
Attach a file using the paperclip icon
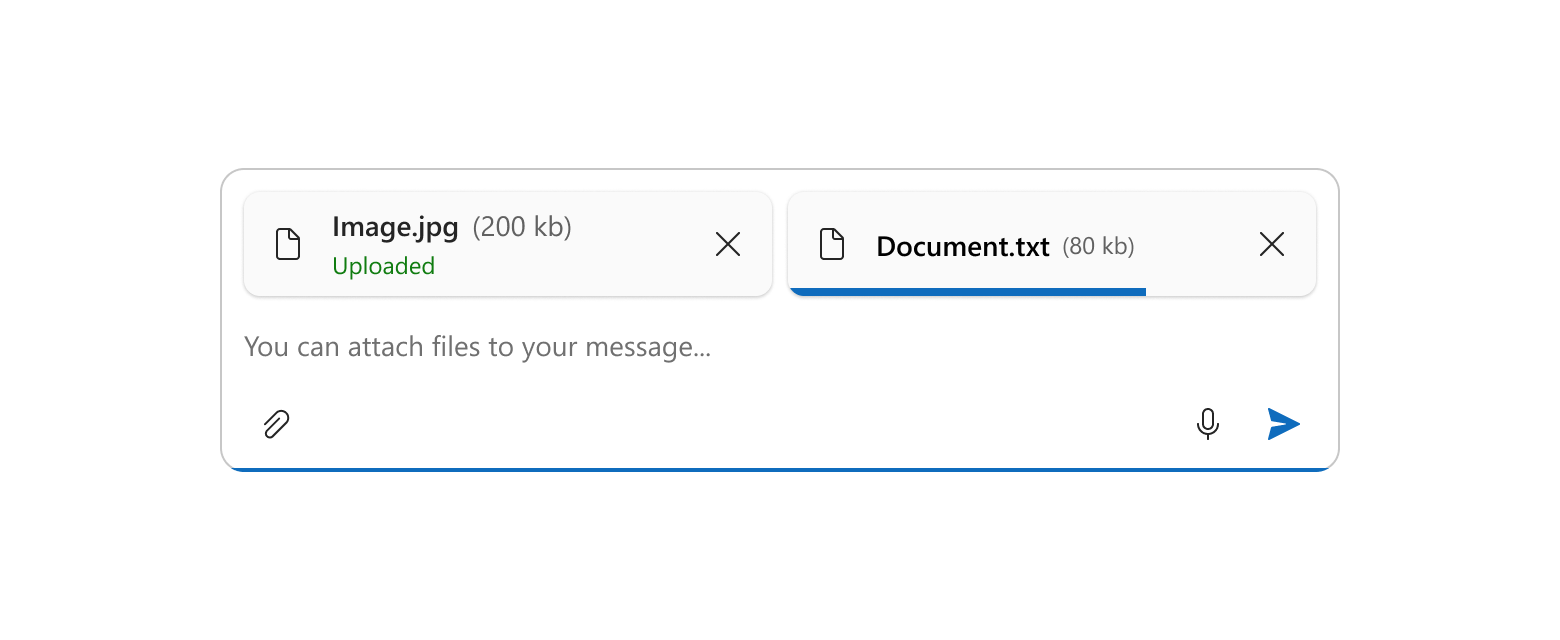276,424
